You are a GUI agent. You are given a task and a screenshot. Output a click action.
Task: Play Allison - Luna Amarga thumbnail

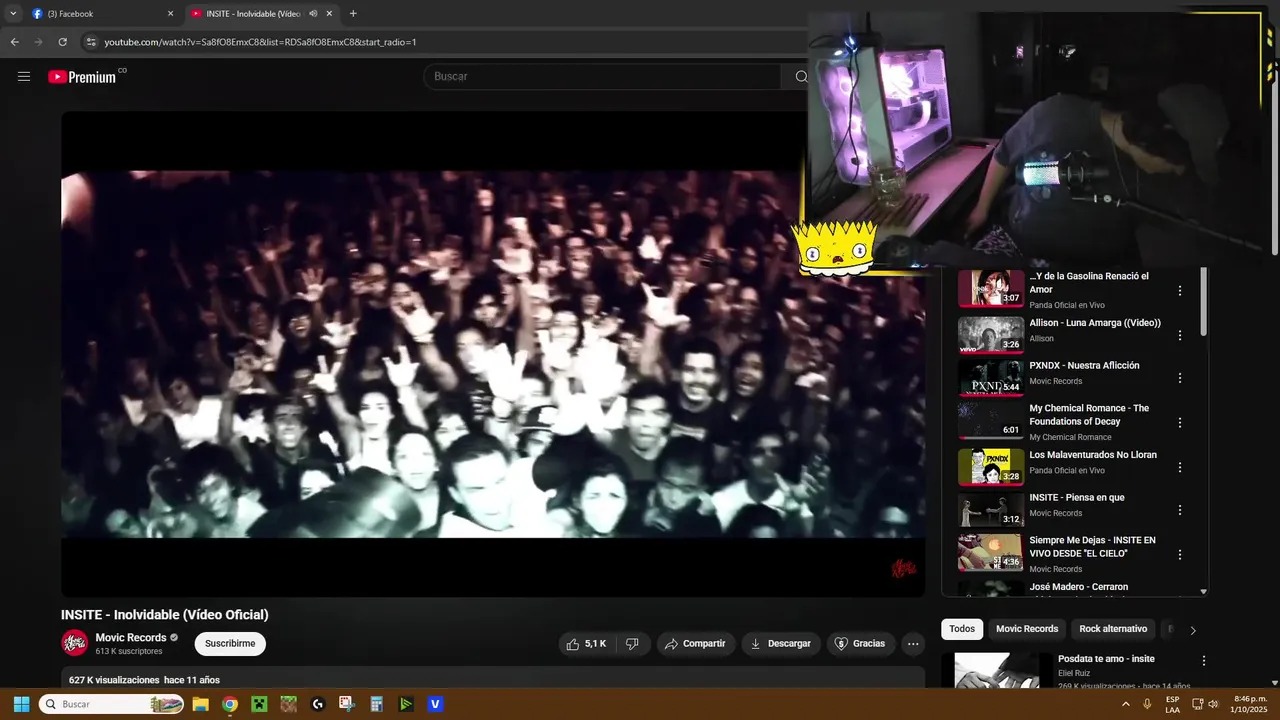point(991,335)
